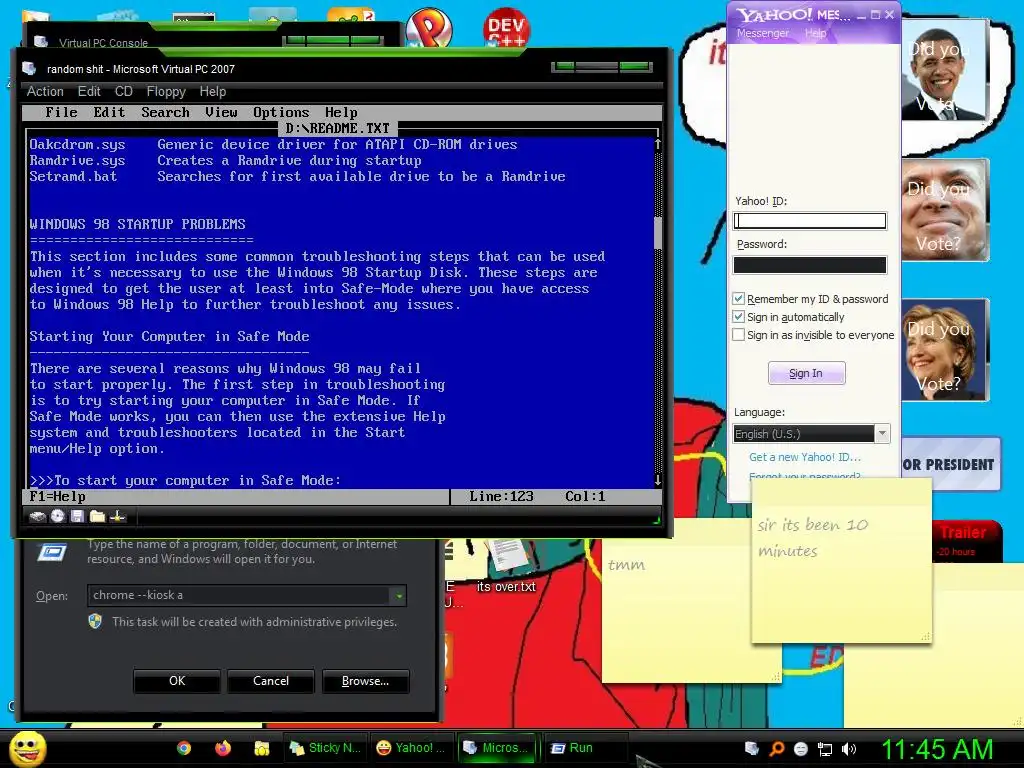Open the Messenger menu in Yahoo Messenger
The height and width of the screenshot is (768, 1024).
pyautogui.click(x=763, y=33)
